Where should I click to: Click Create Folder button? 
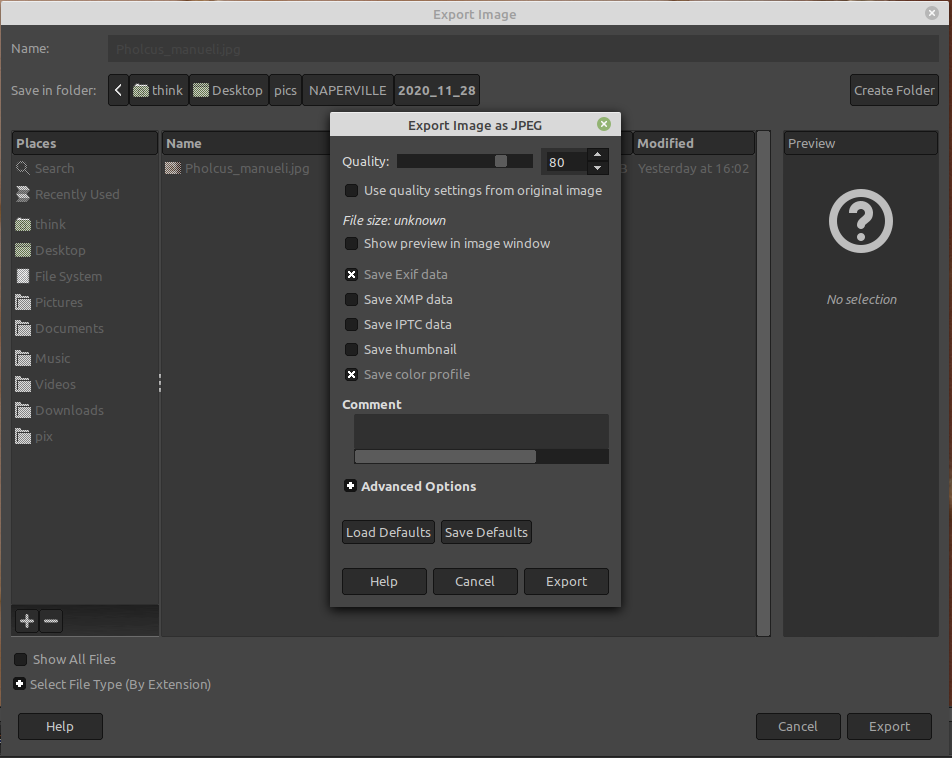coord(894,90)
